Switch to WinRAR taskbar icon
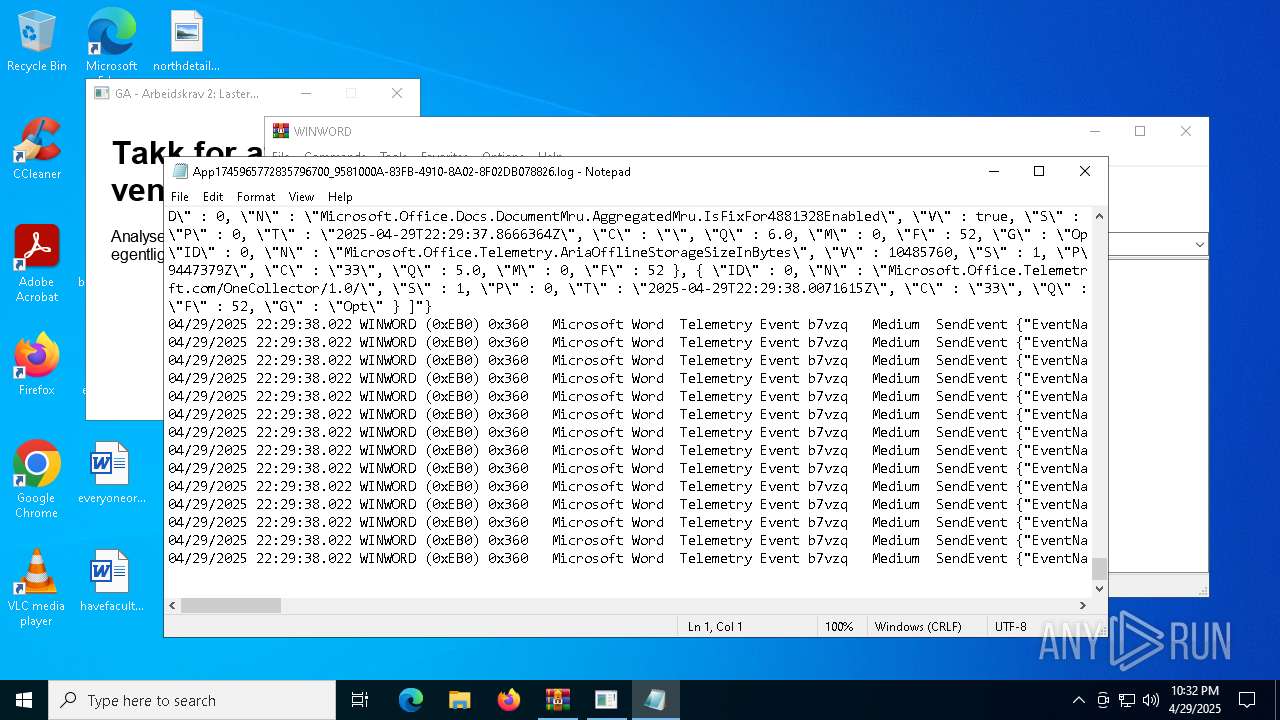1280x720 pixels. click(x=557, y=700)
